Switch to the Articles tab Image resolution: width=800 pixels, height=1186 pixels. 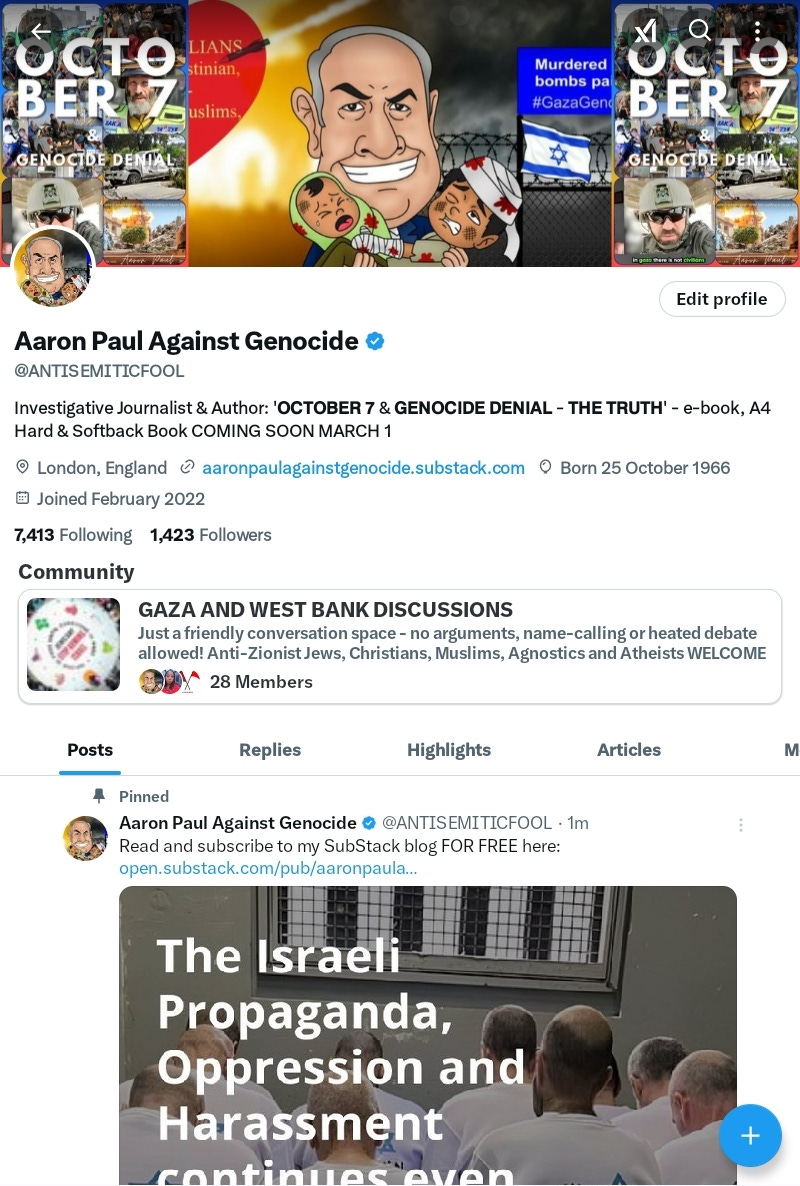tap(629, 750)
